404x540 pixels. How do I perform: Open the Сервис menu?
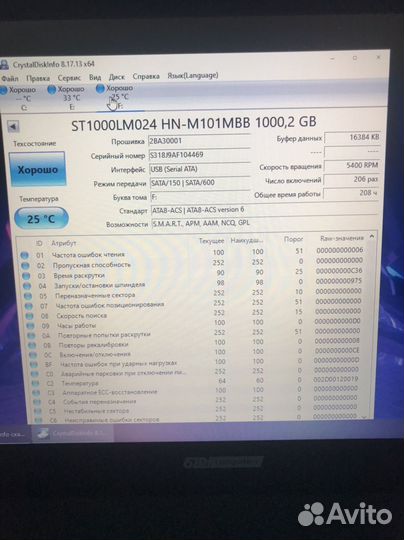click(69, 78)
